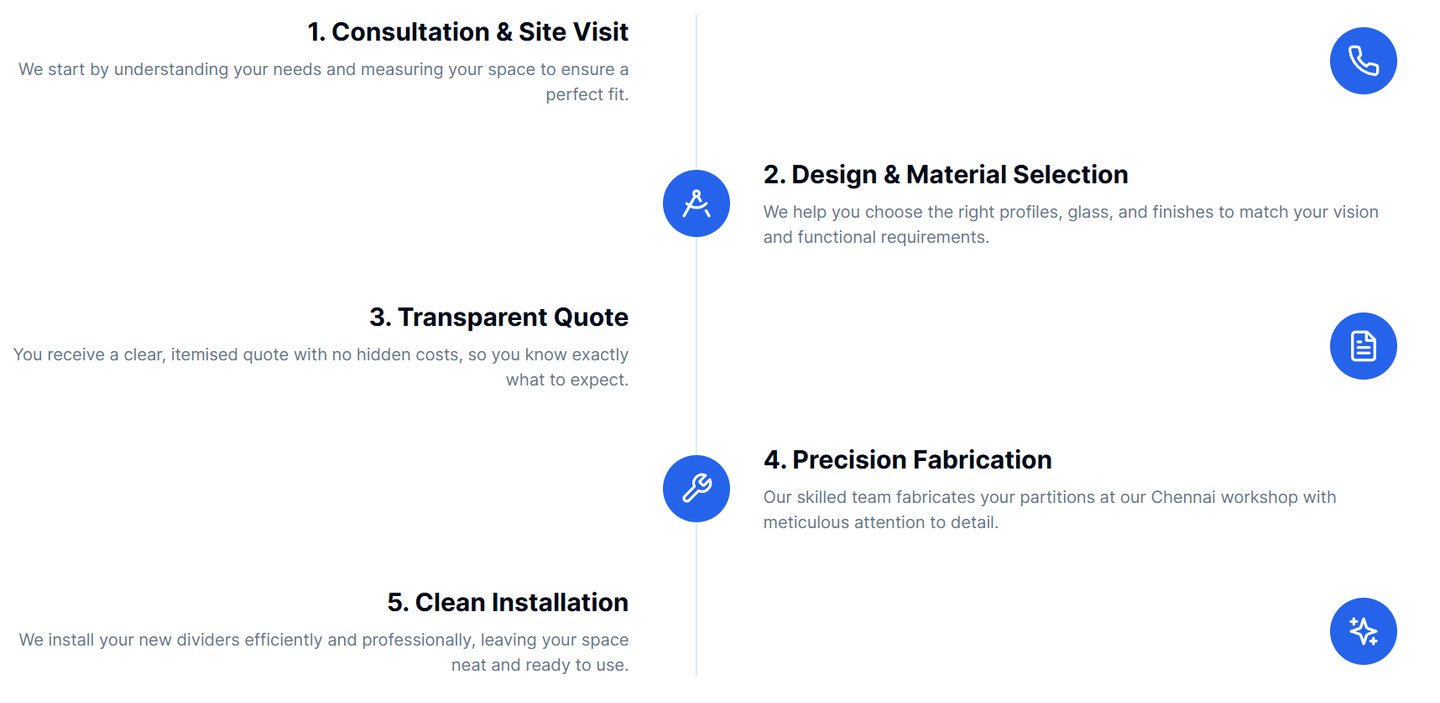Click the phrase 'profiles, glass, and finishes'
This screenshot has width=1440, height=703.
(1105, 212)
